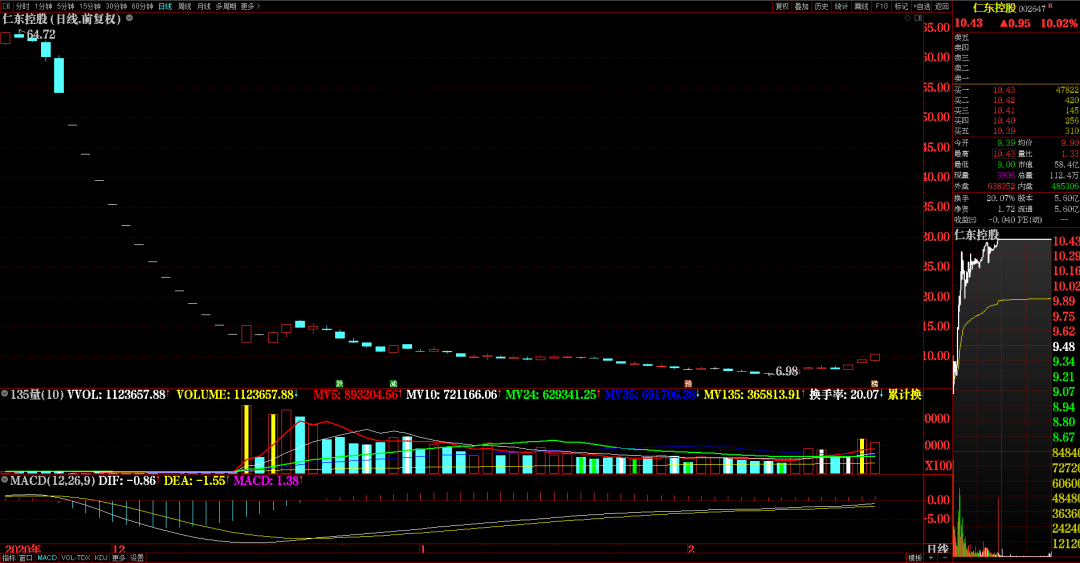Click the 换手率: 20.07 readout
1080x563 pixels.
tap(844, 394)
